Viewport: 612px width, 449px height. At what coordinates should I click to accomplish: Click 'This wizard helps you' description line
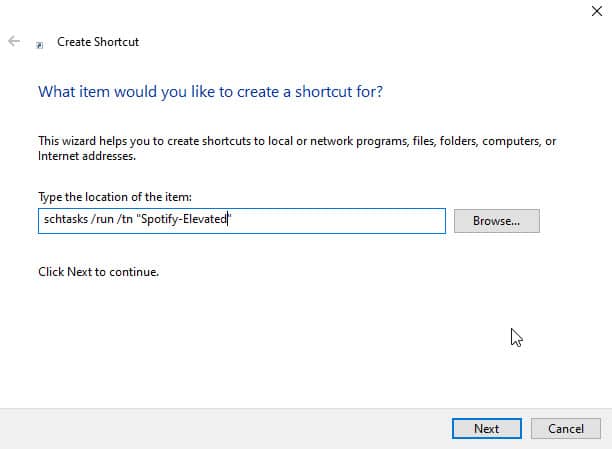click(297, 141)
